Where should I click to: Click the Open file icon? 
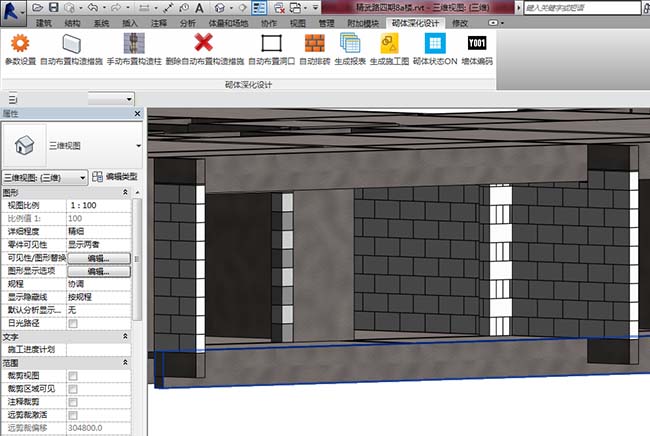pos(38,7)
